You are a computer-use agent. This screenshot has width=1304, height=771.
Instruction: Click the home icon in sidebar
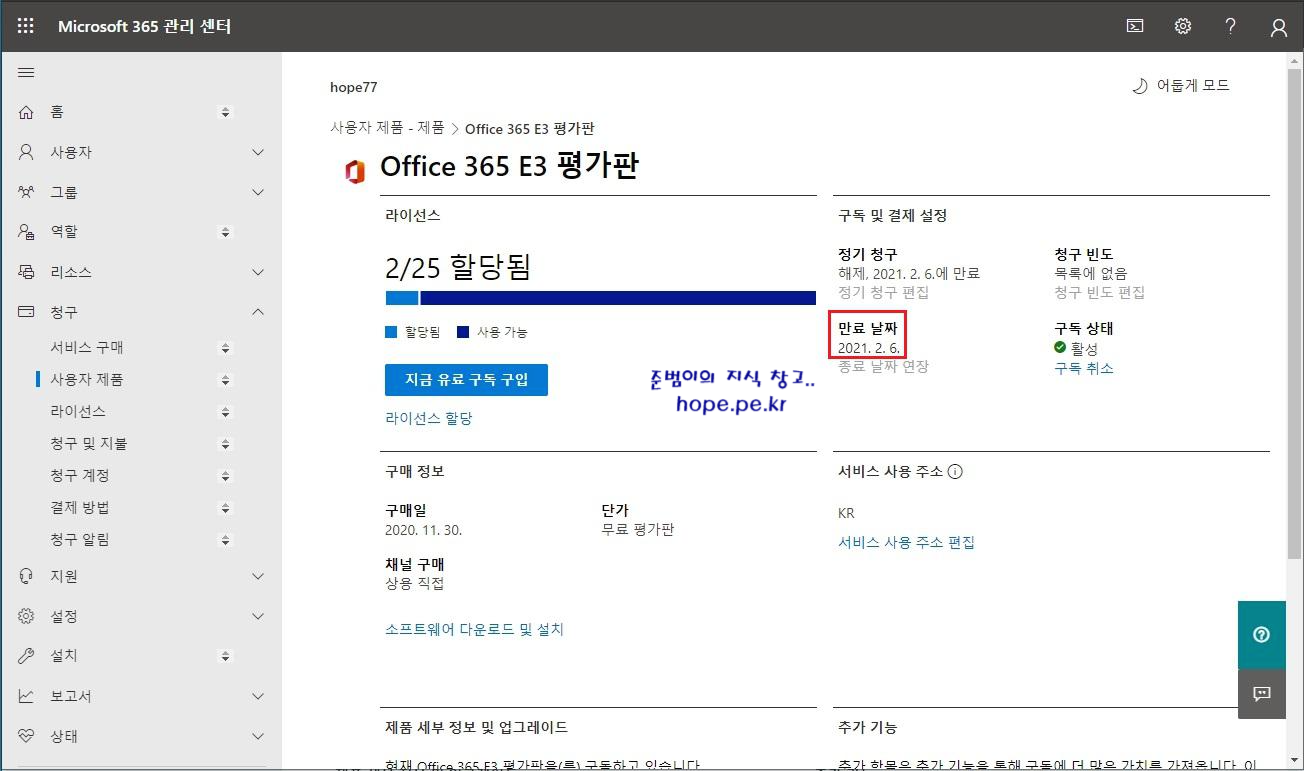point(26,112)
